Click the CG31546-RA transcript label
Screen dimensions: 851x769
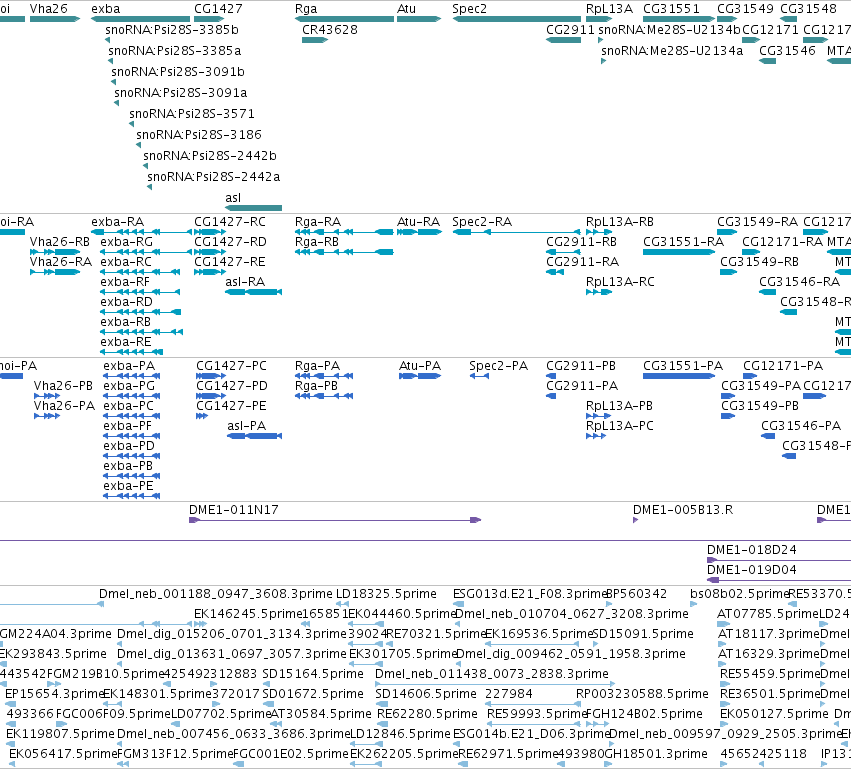(x=799, y=282)
